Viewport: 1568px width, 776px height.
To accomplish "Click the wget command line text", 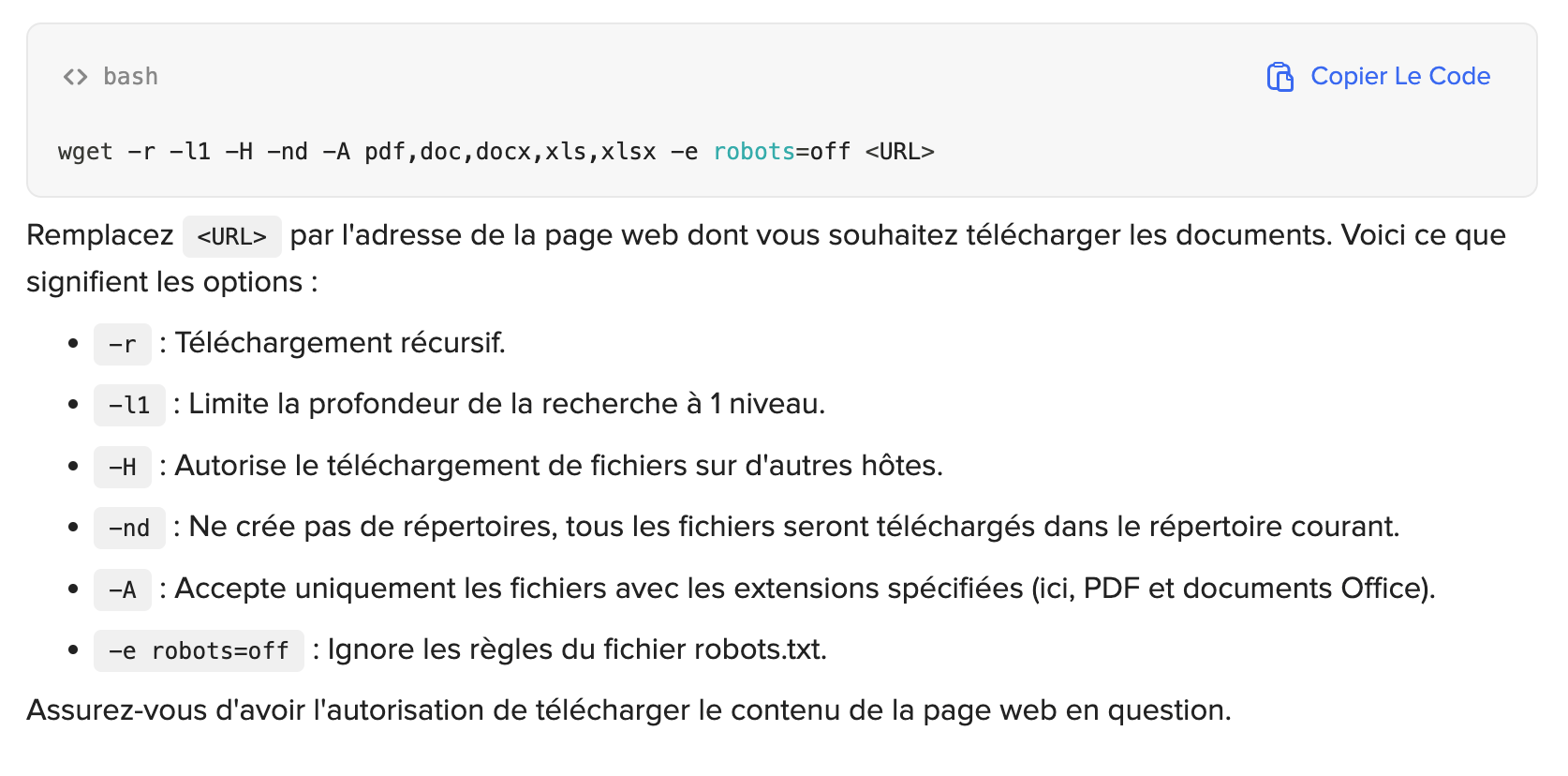I will tap(496, 152).
